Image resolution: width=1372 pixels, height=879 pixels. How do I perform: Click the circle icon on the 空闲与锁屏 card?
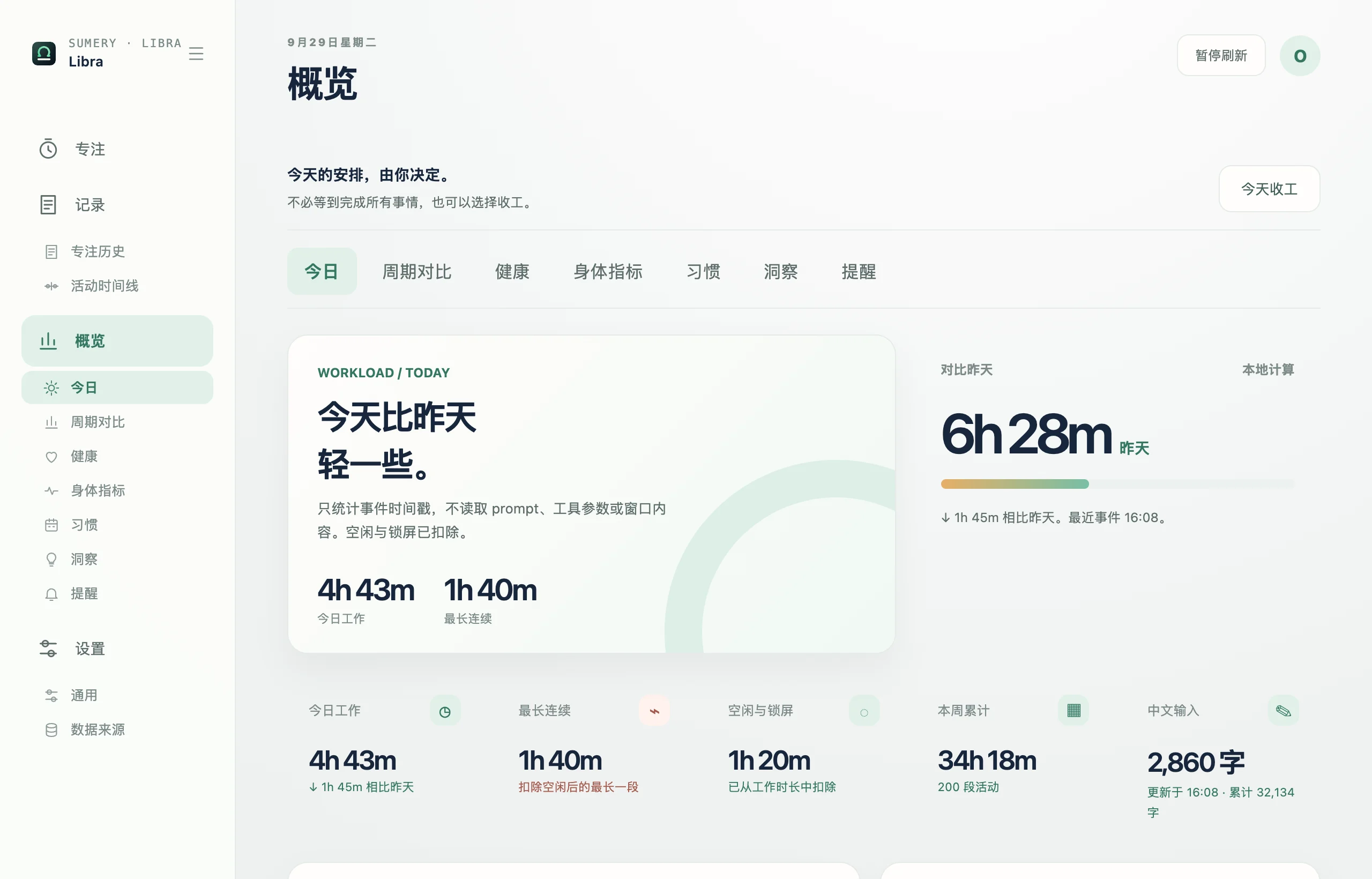tap(864, 711)
